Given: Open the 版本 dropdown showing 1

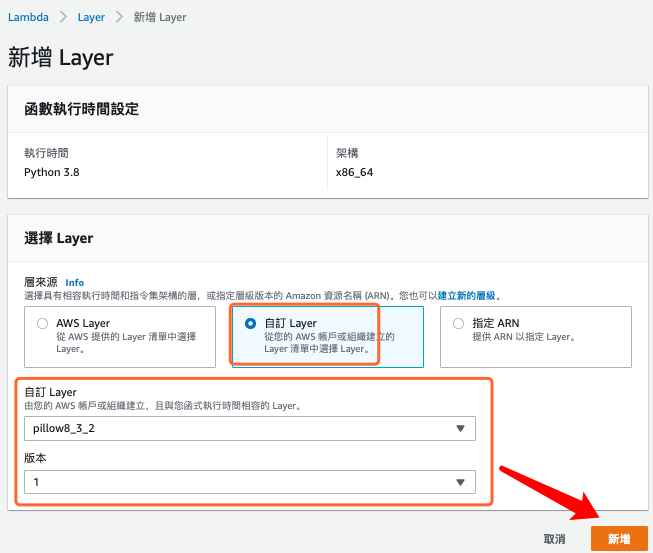Looking at the screenshot, I should click(250, 482).
